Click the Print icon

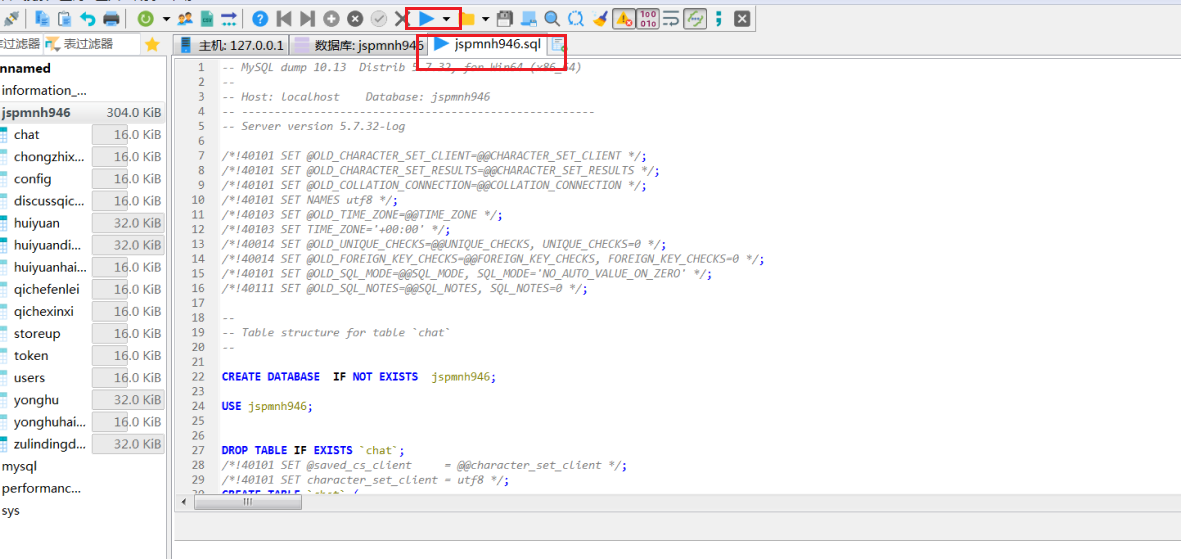pyautogui.click(x=111, y=18)
